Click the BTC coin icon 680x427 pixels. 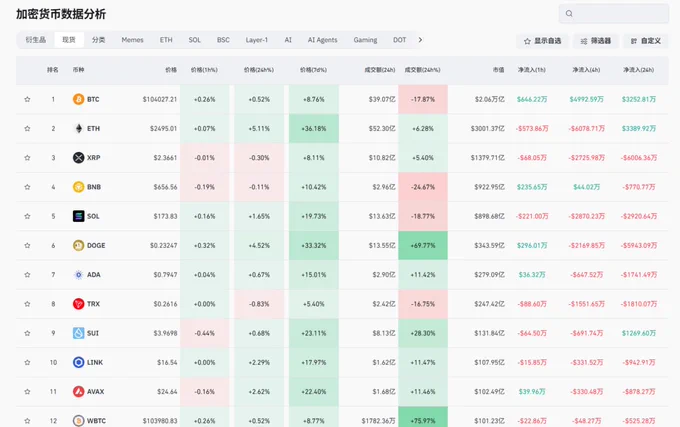[78, 99]
